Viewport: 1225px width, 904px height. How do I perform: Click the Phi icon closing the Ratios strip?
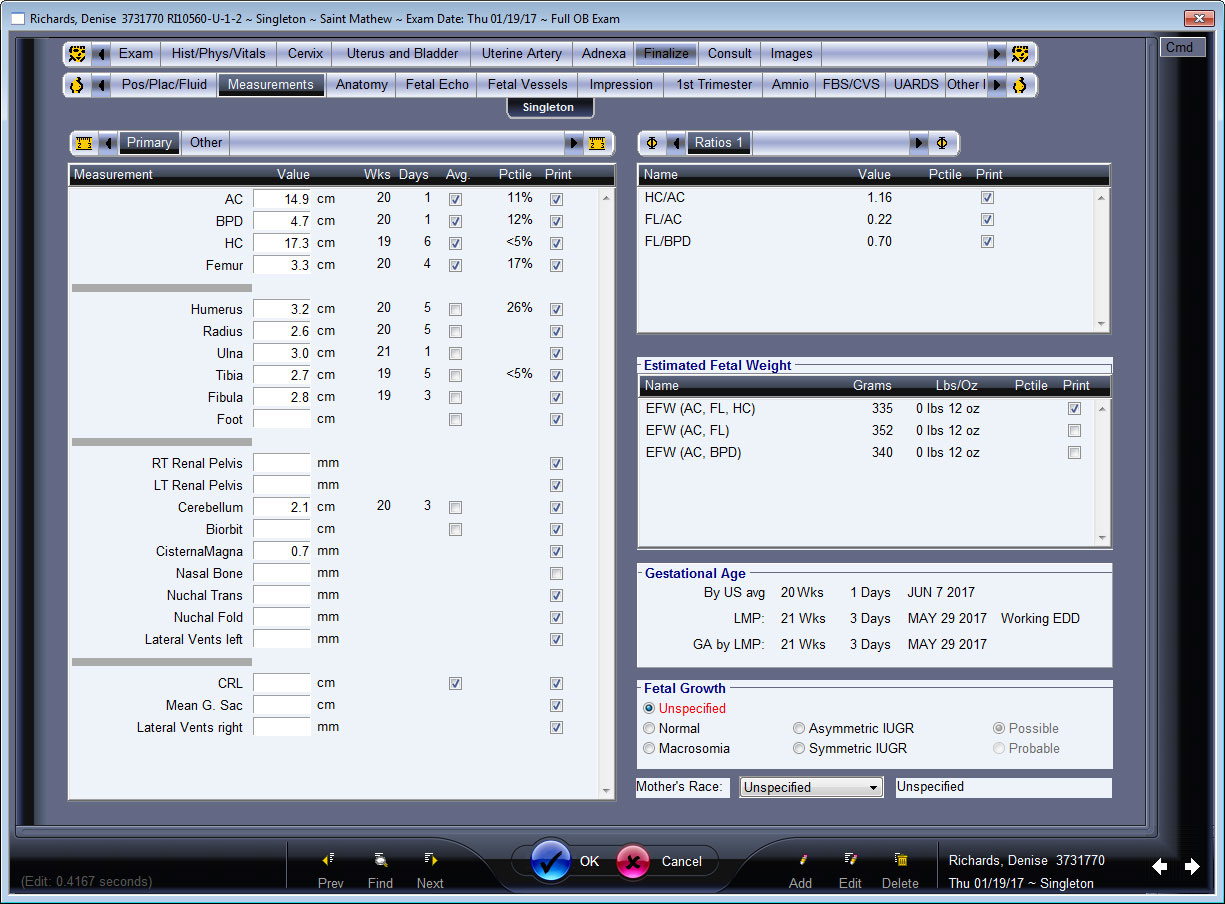(942, 143)
